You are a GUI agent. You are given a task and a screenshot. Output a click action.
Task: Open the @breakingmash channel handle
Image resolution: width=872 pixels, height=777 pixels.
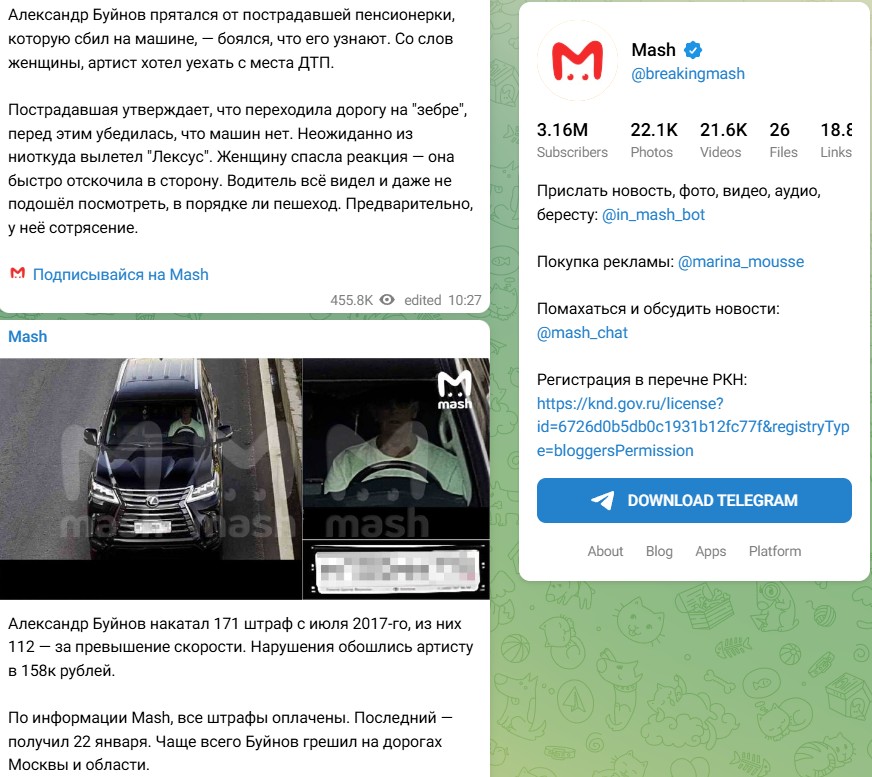pyautogui.click(x=688, y=73)
